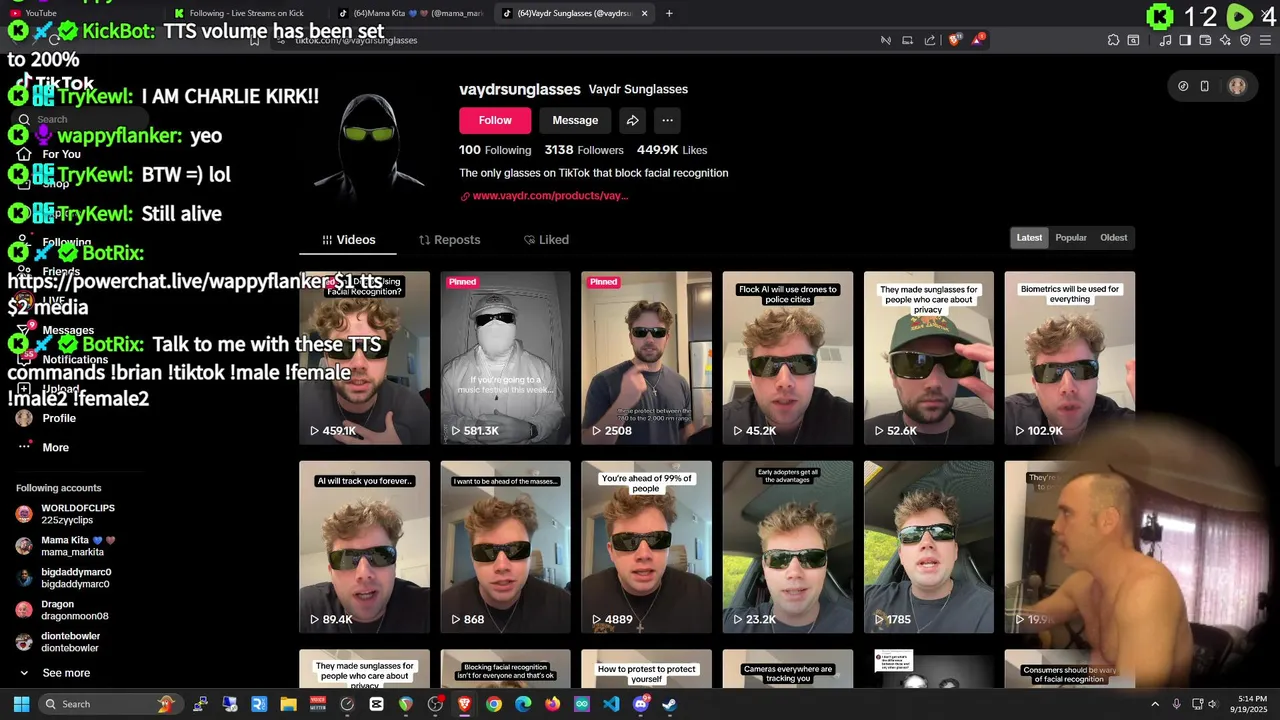Open the Brave playlist music note icon
The height and width of the screenshot is (720, 1280).
pyautogui.click(x=1166, y=40)
